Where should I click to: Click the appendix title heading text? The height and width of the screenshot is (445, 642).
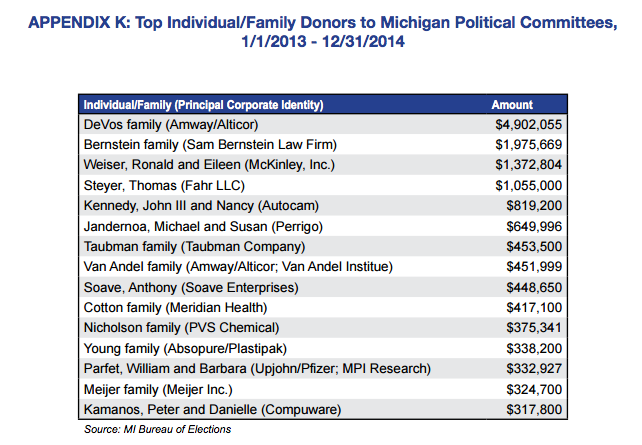coord(319,36)
